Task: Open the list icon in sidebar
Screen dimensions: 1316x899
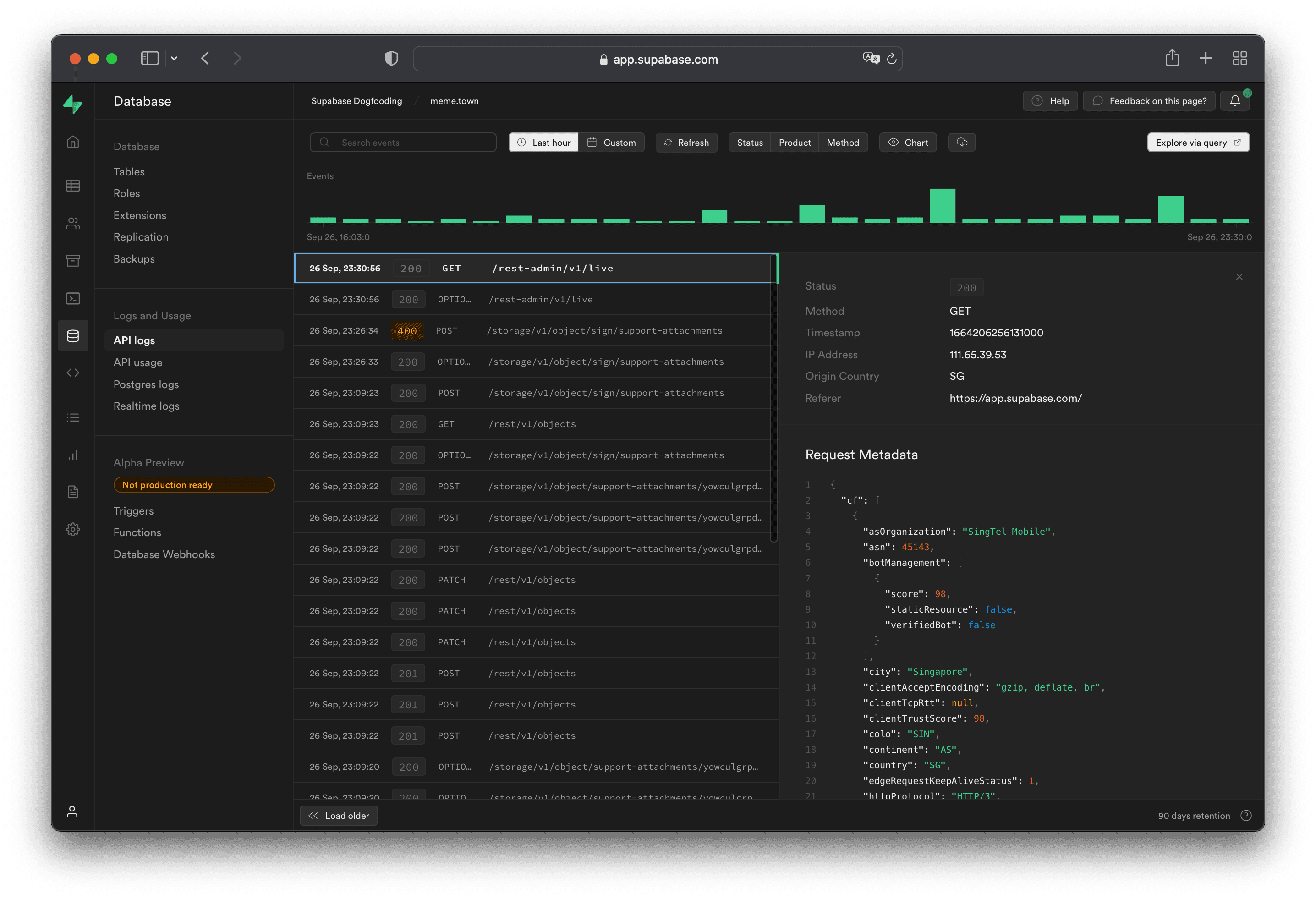Action: tap(73, 418)
